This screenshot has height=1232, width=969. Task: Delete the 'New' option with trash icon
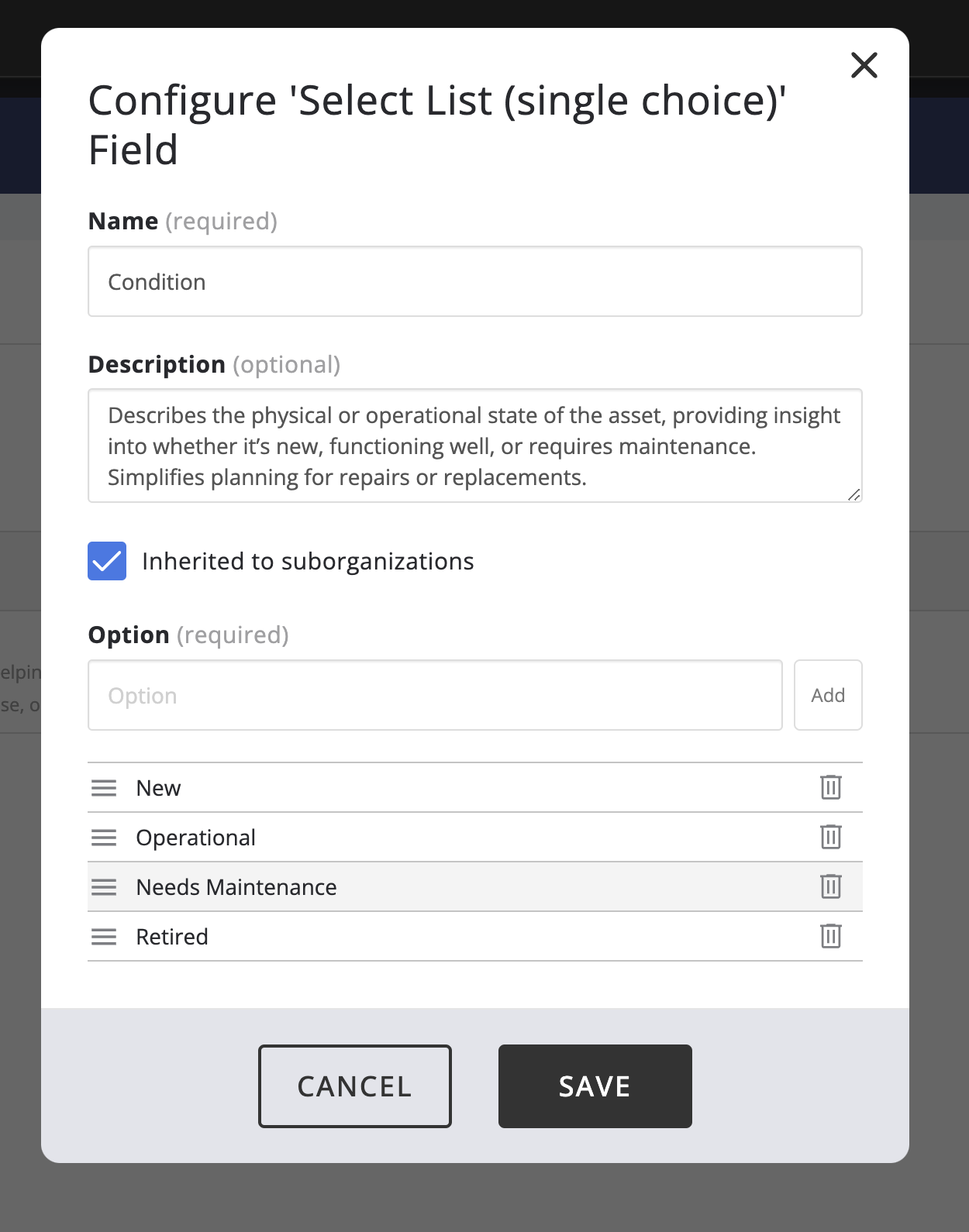tap(830, 787)
